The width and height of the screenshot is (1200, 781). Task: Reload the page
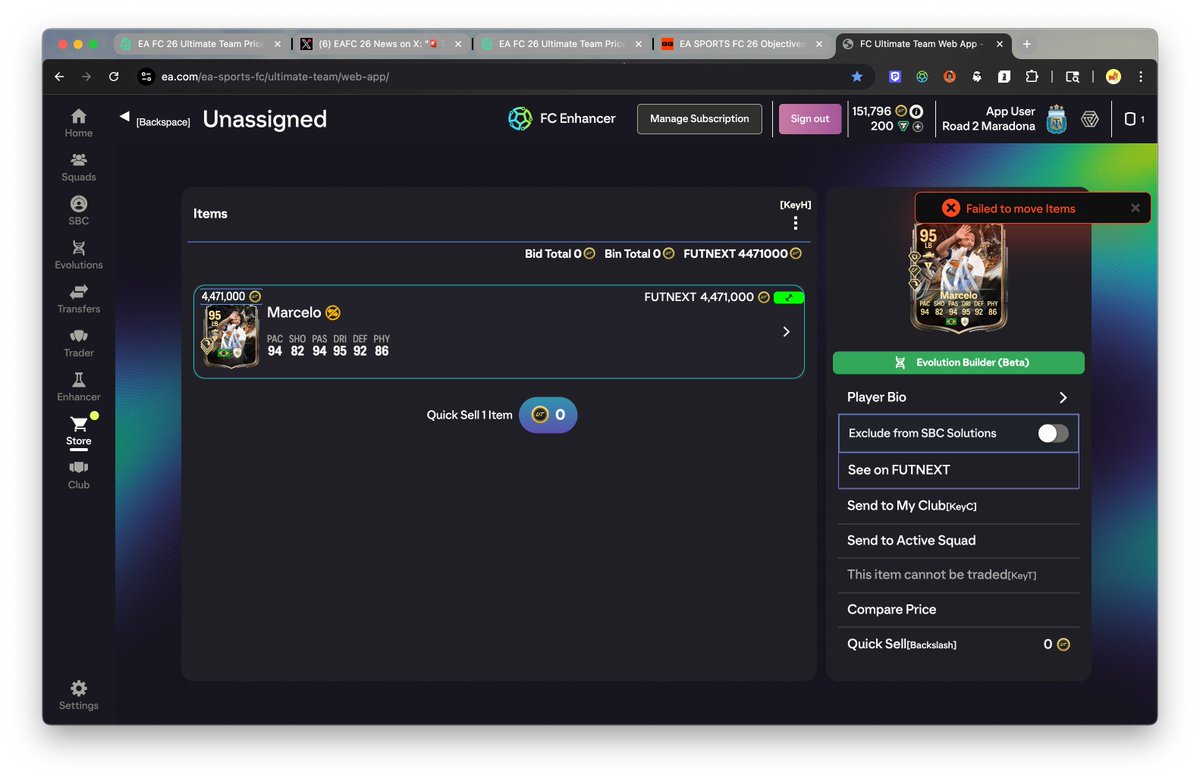tap(114, 76)
